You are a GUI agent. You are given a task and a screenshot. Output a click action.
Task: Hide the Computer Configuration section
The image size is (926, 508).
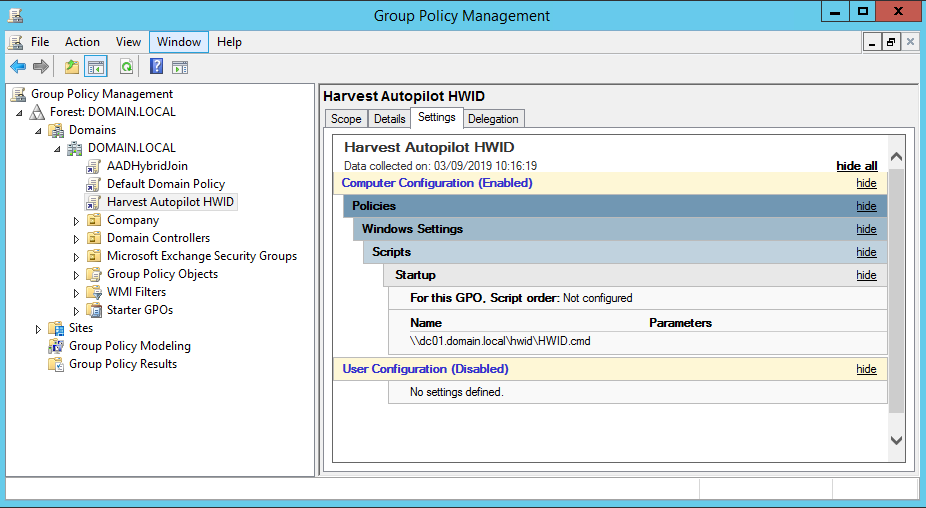pyautogui.click(x=866, y=183)
